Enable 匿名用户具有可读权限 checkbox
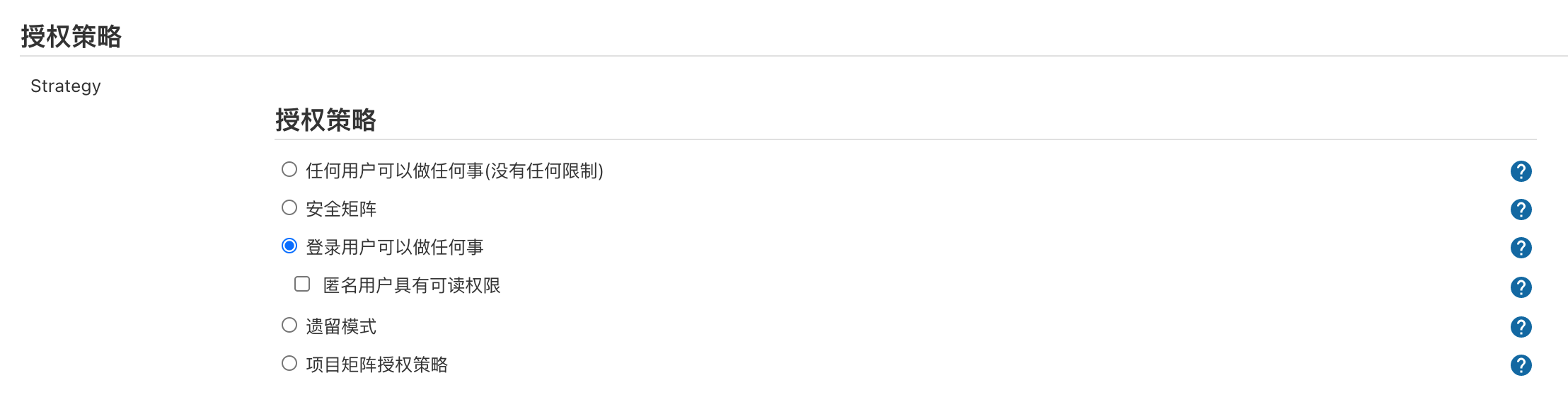1568x419 pixels. (302, 284)
